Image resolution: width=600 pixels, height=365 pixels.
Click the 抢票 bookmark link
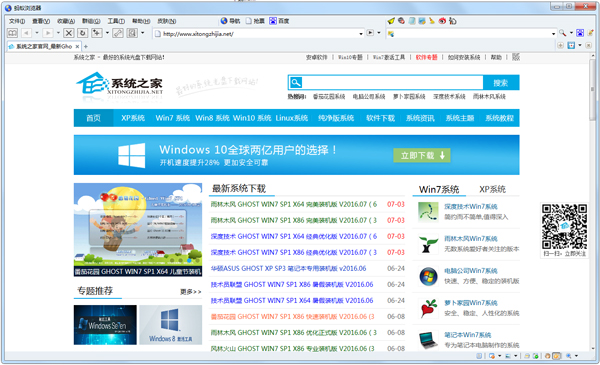click(x=255, y=21)
